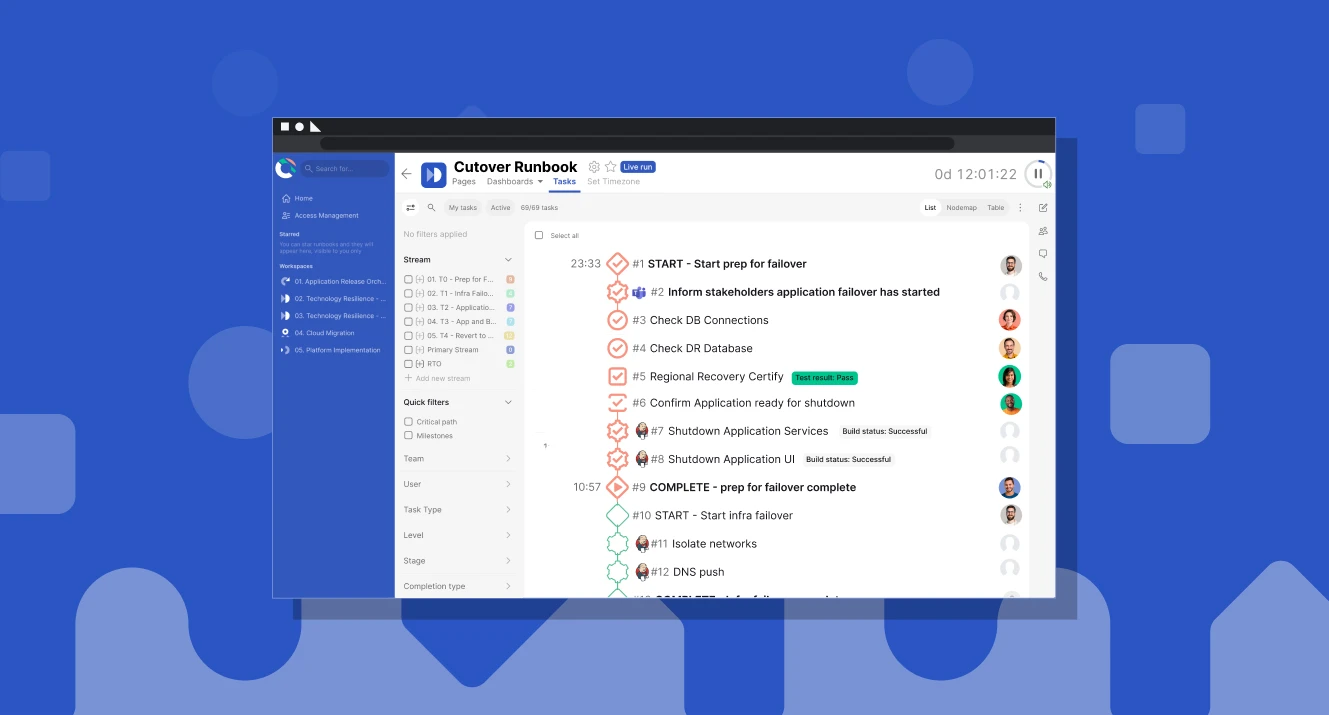Click task #1 completed diamond status icon

(617, 264)
